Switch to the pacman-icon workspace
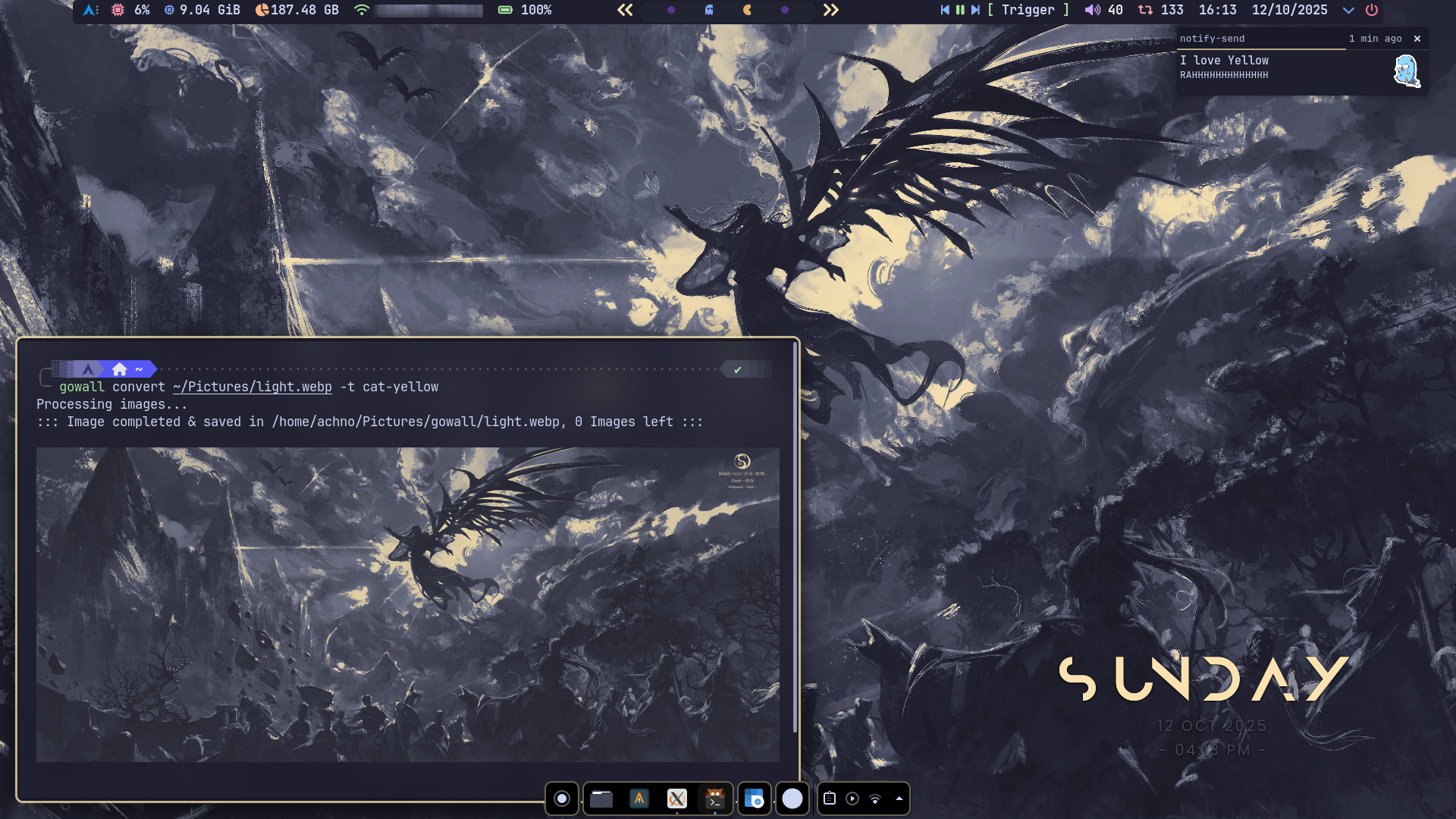Screen dimensions: 1456x819 point(747,10)
